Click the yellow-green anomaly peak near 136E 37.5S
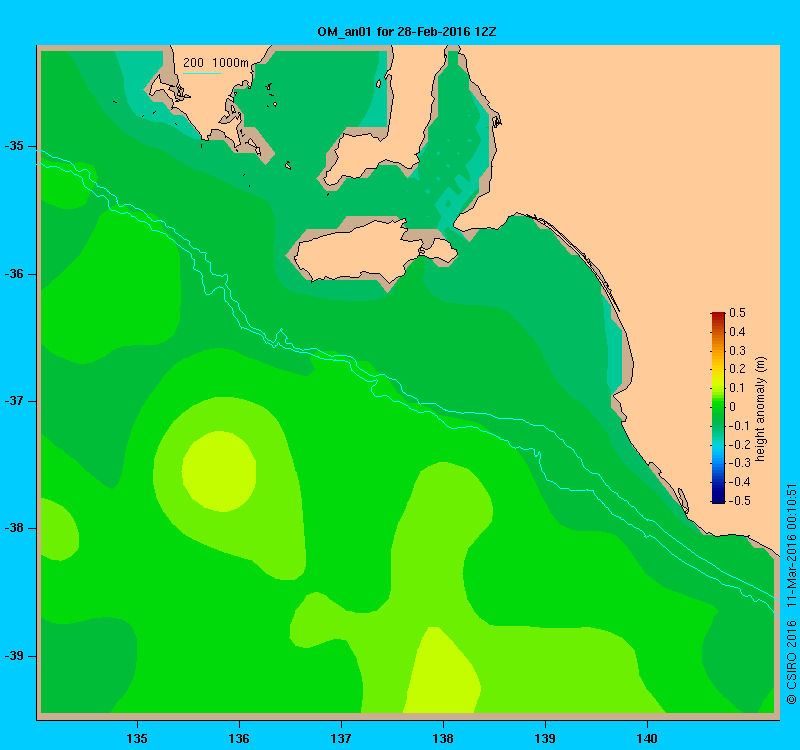Image resolution: width=800 pixels, height=750 pixels. point(219,471)
